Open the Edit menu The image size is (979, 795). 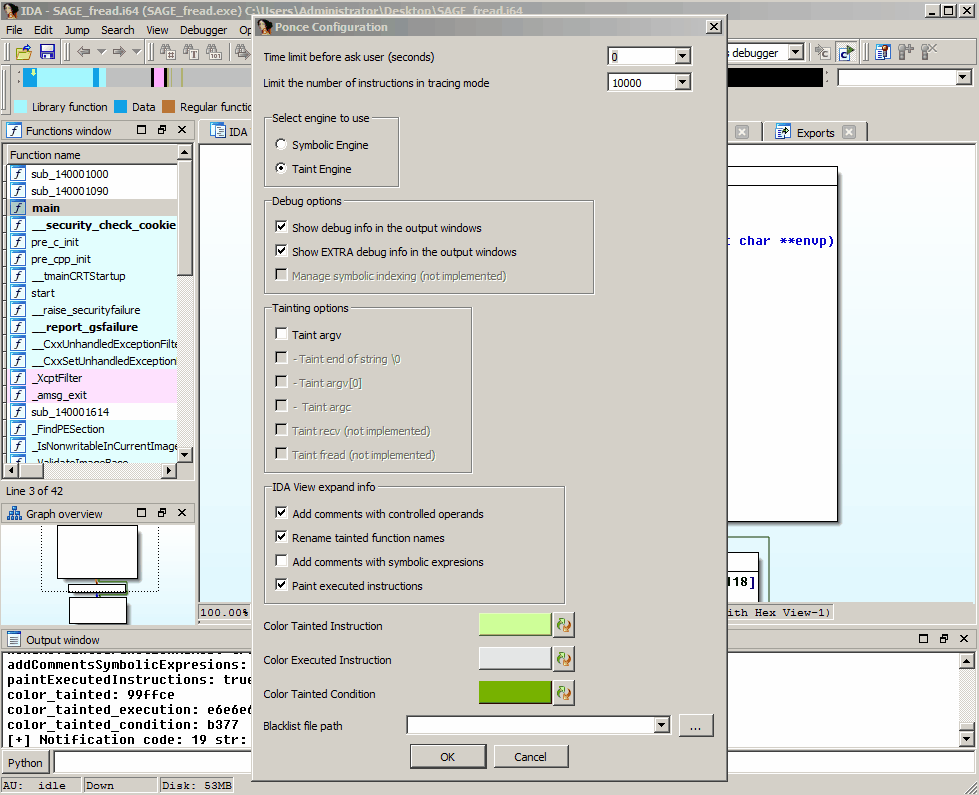[x=43, y=30]
